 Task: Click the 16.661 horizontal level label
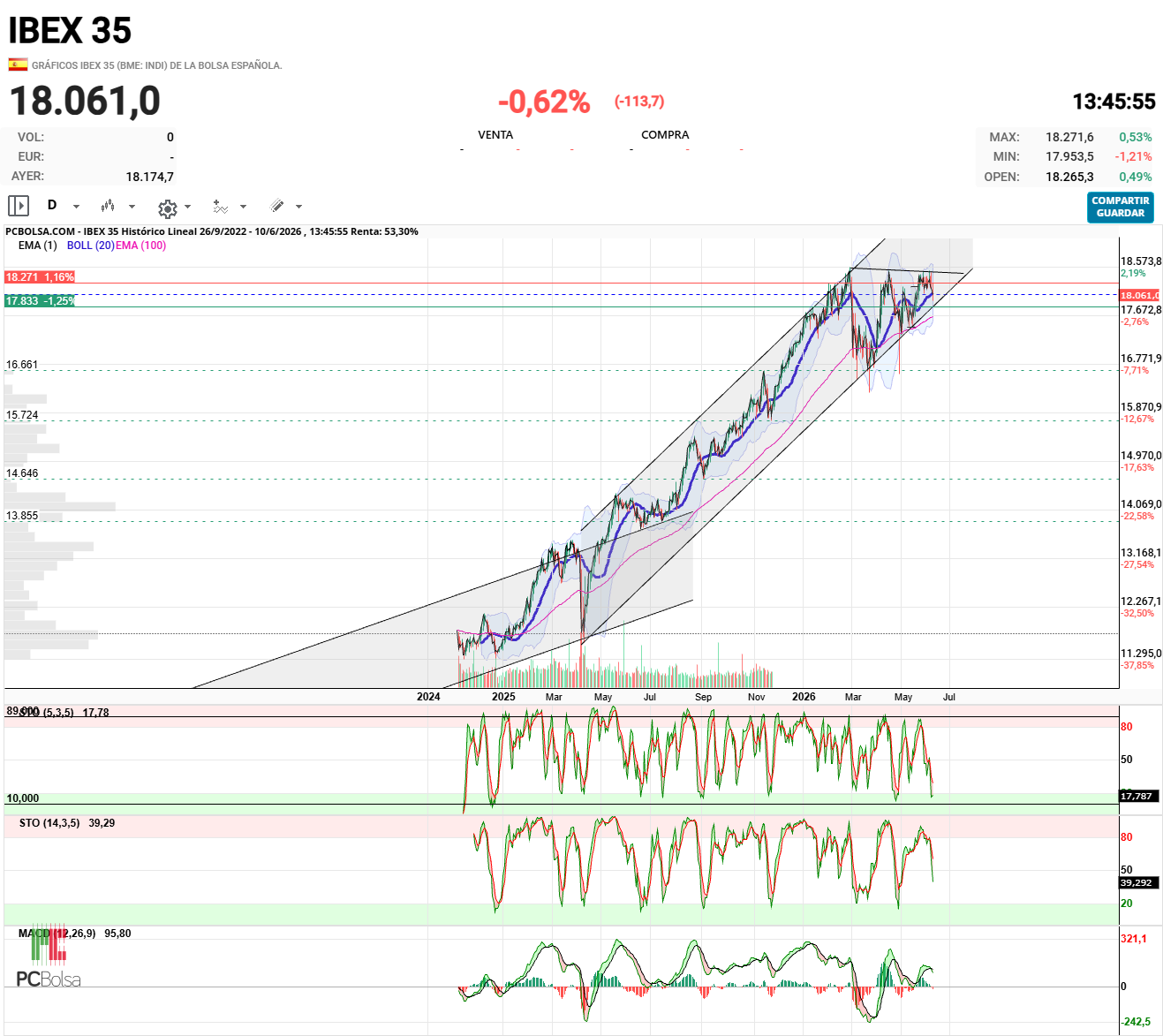click(x=22, y=365)
